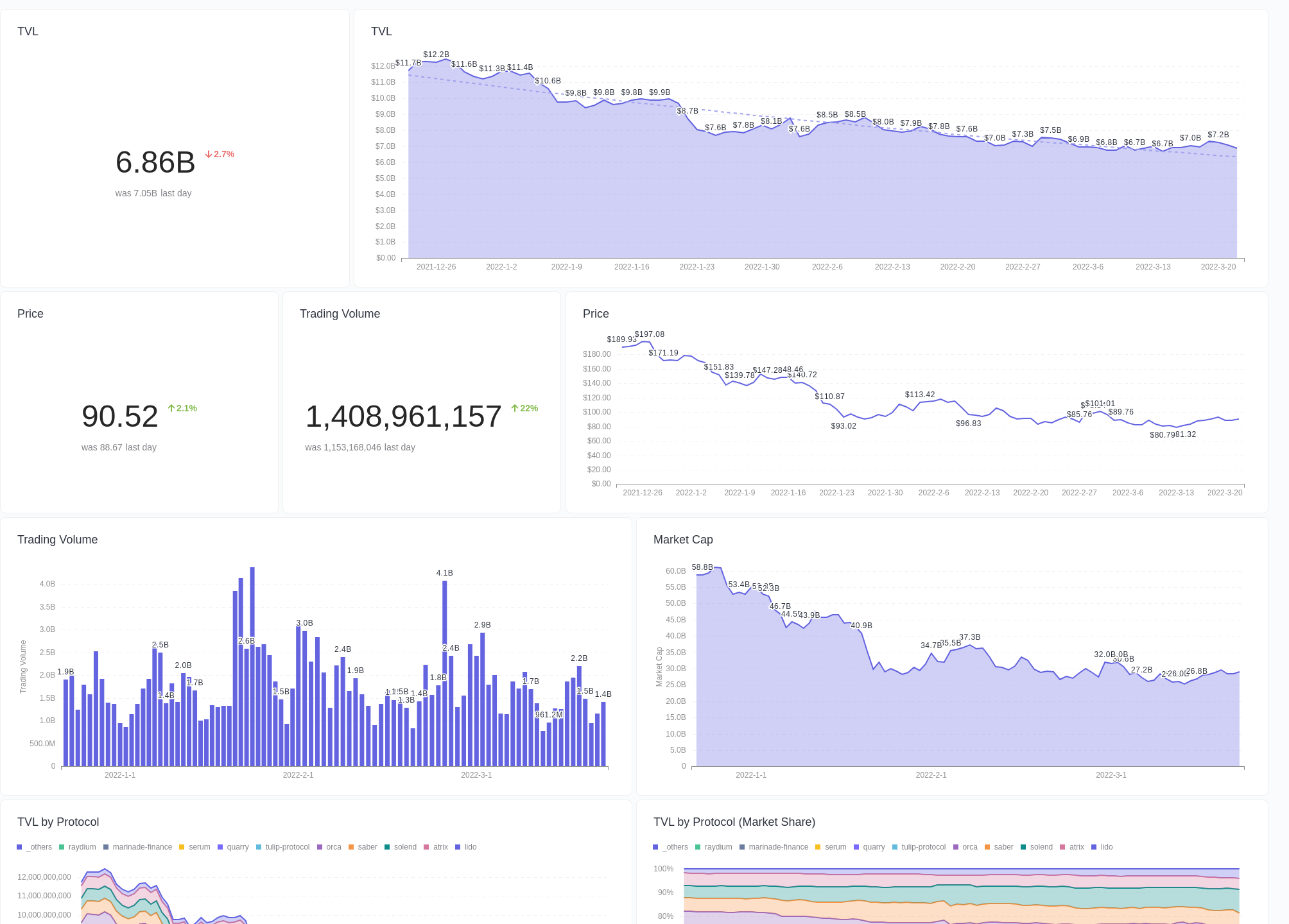Select the Price chart panel title
Screen dimensions: 1289x924
tap(595, 314)
